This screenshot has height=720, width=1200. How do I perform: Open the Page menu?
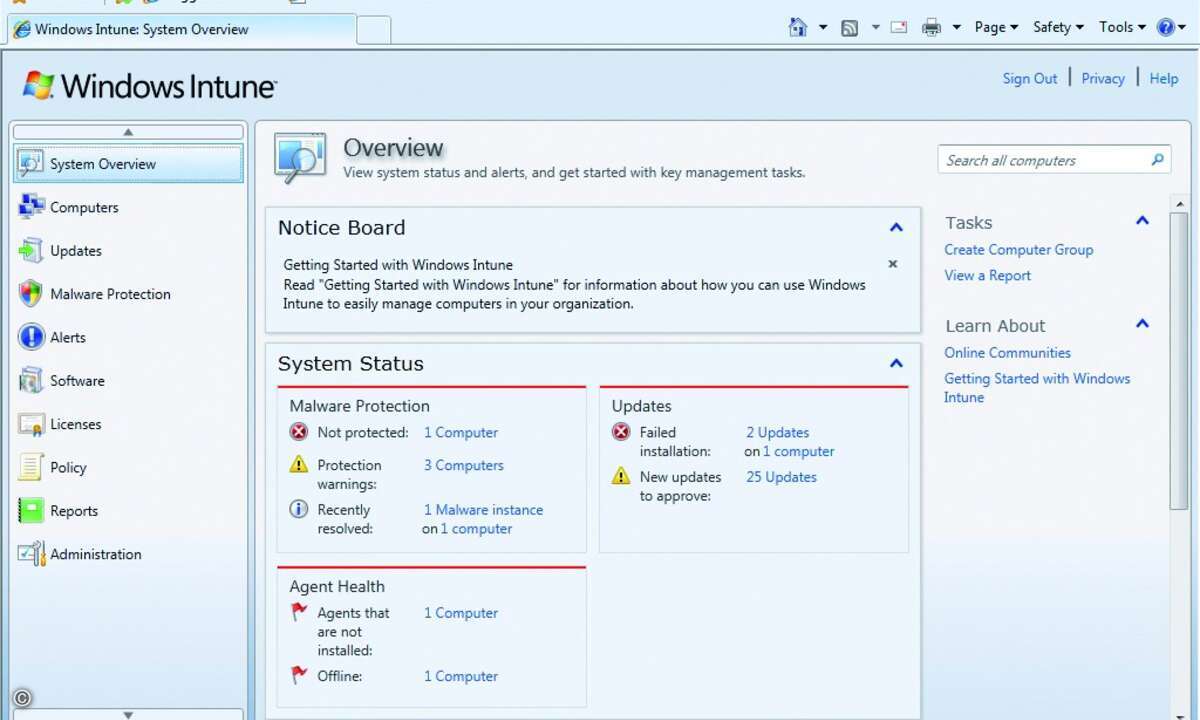pos(996,28)
